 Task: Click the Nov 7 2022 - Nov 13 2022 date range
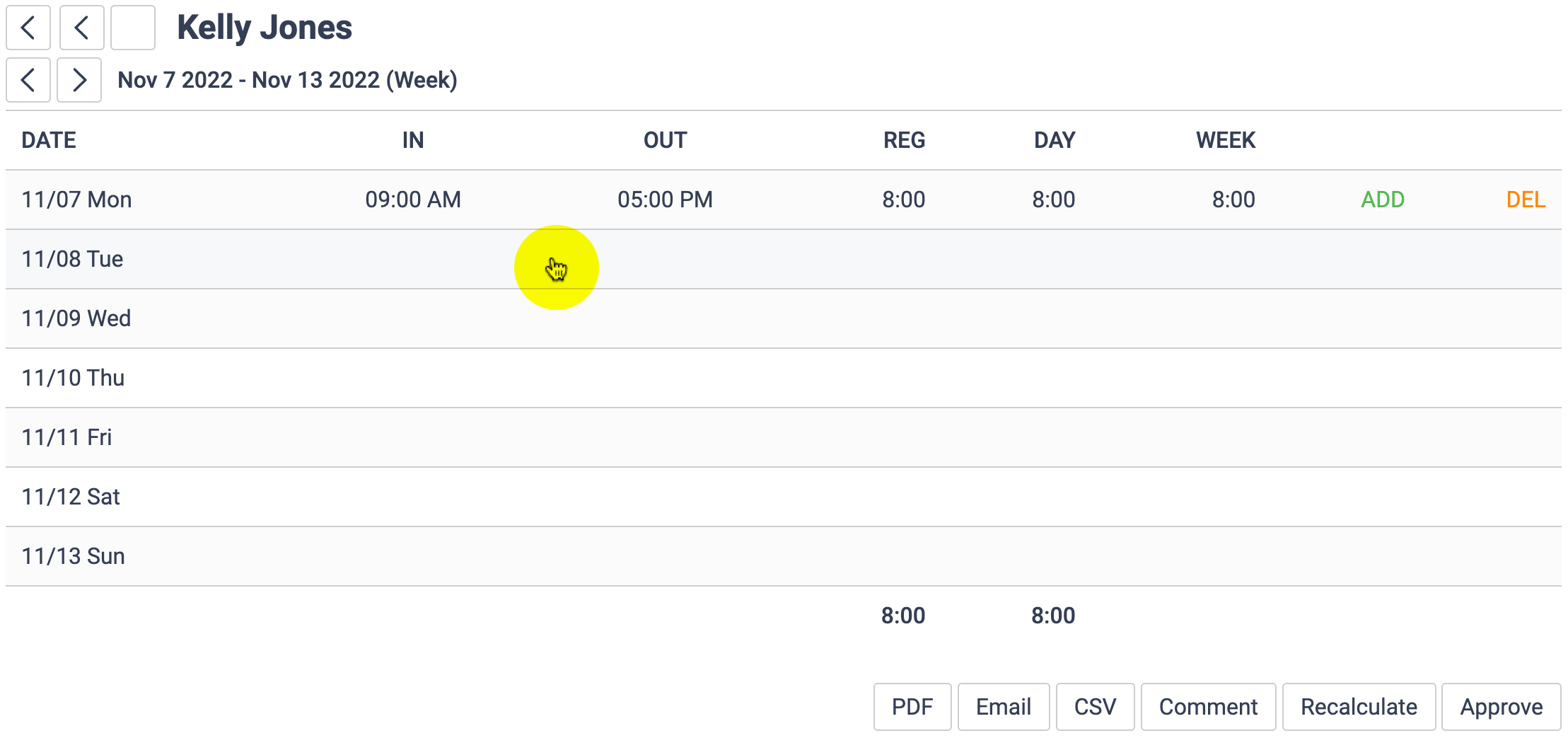click(x=287, y=80)
